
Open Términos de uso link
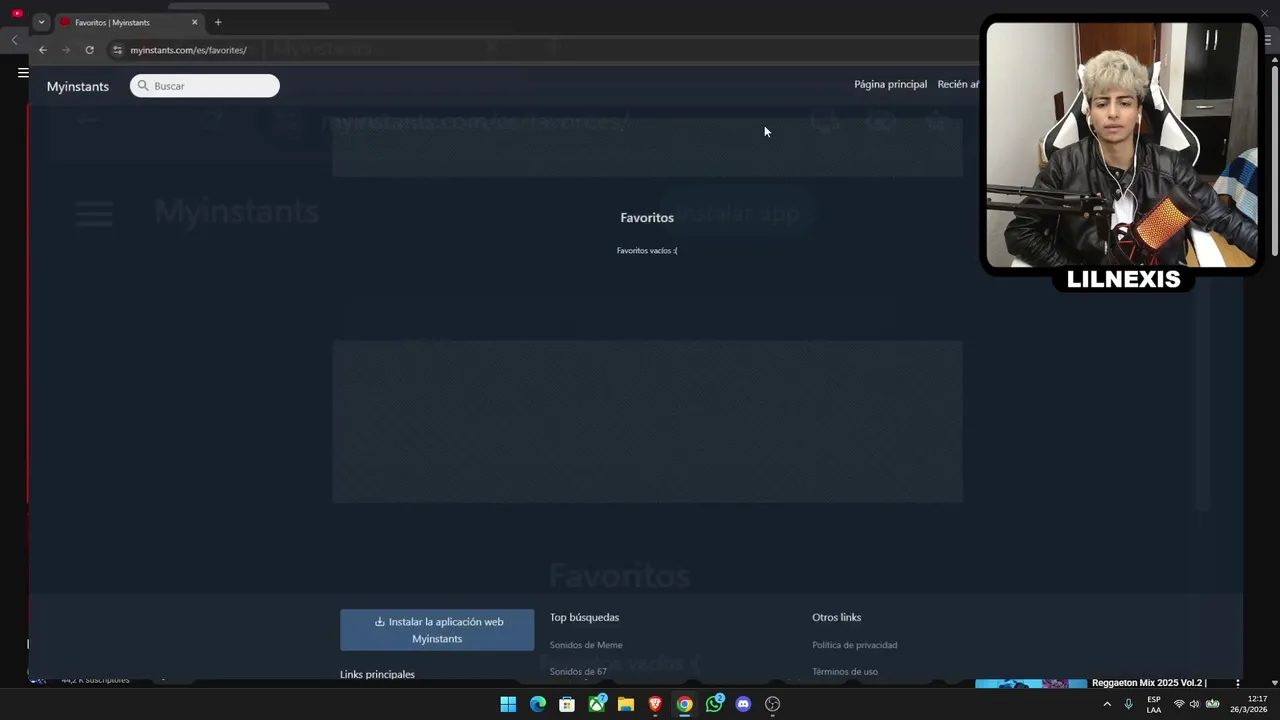point(845,672)
